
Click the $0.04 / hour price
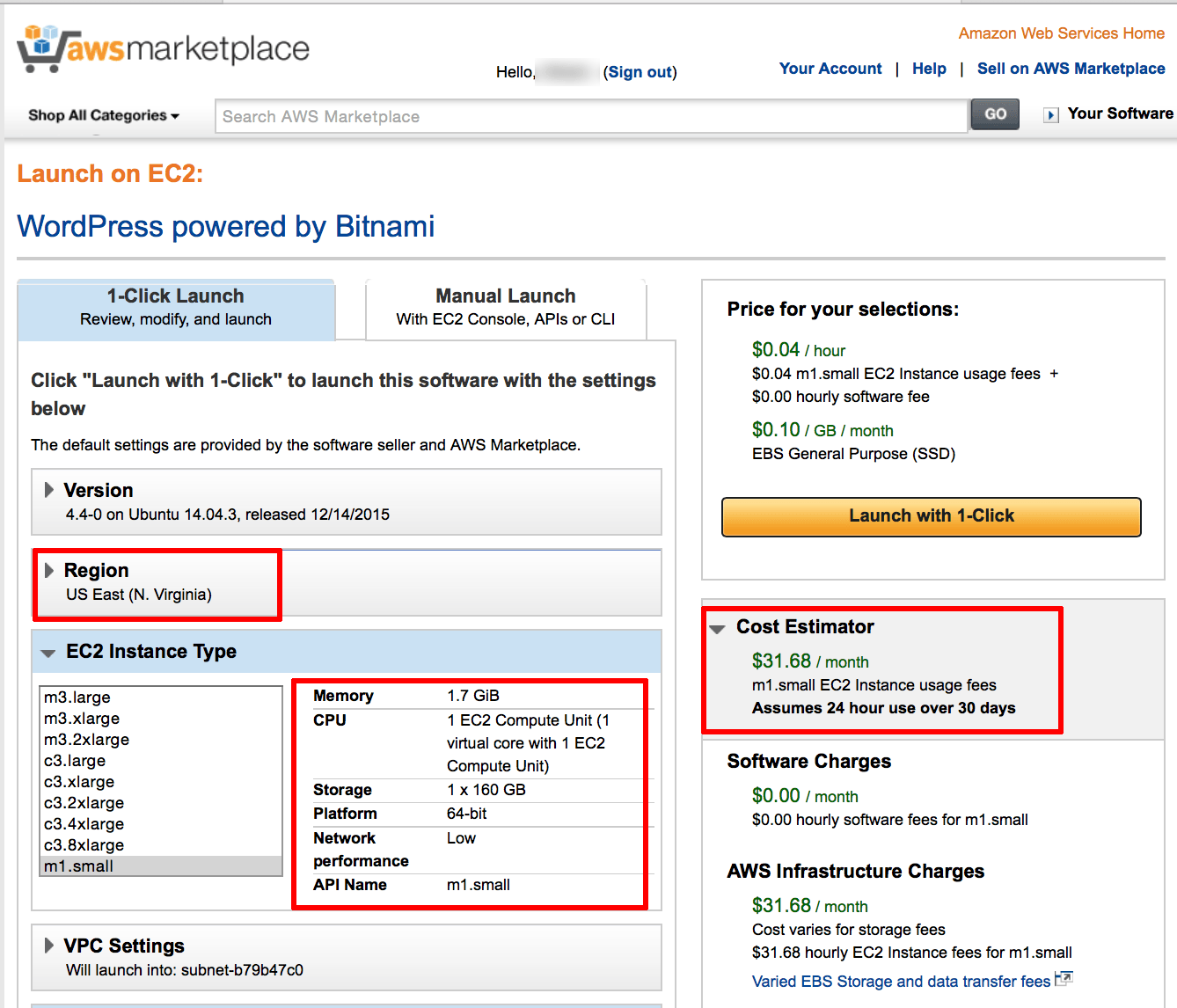(x=799, y=350)
